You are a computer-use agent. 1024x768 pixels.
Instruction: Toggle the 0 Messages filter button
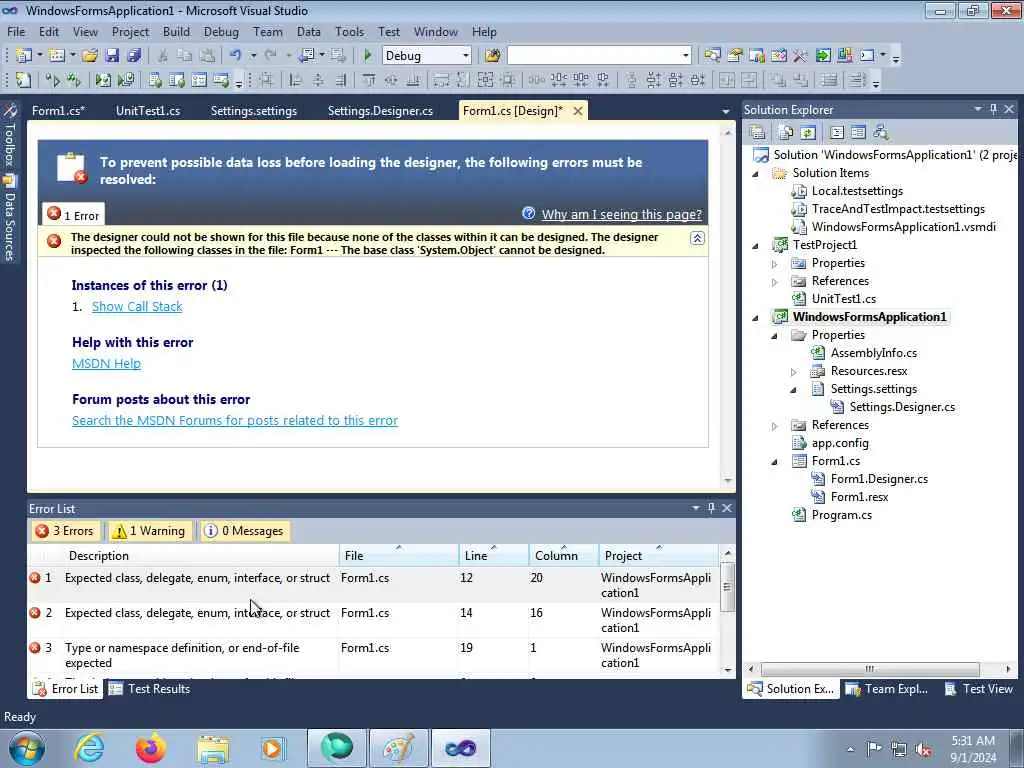point(244,531)
